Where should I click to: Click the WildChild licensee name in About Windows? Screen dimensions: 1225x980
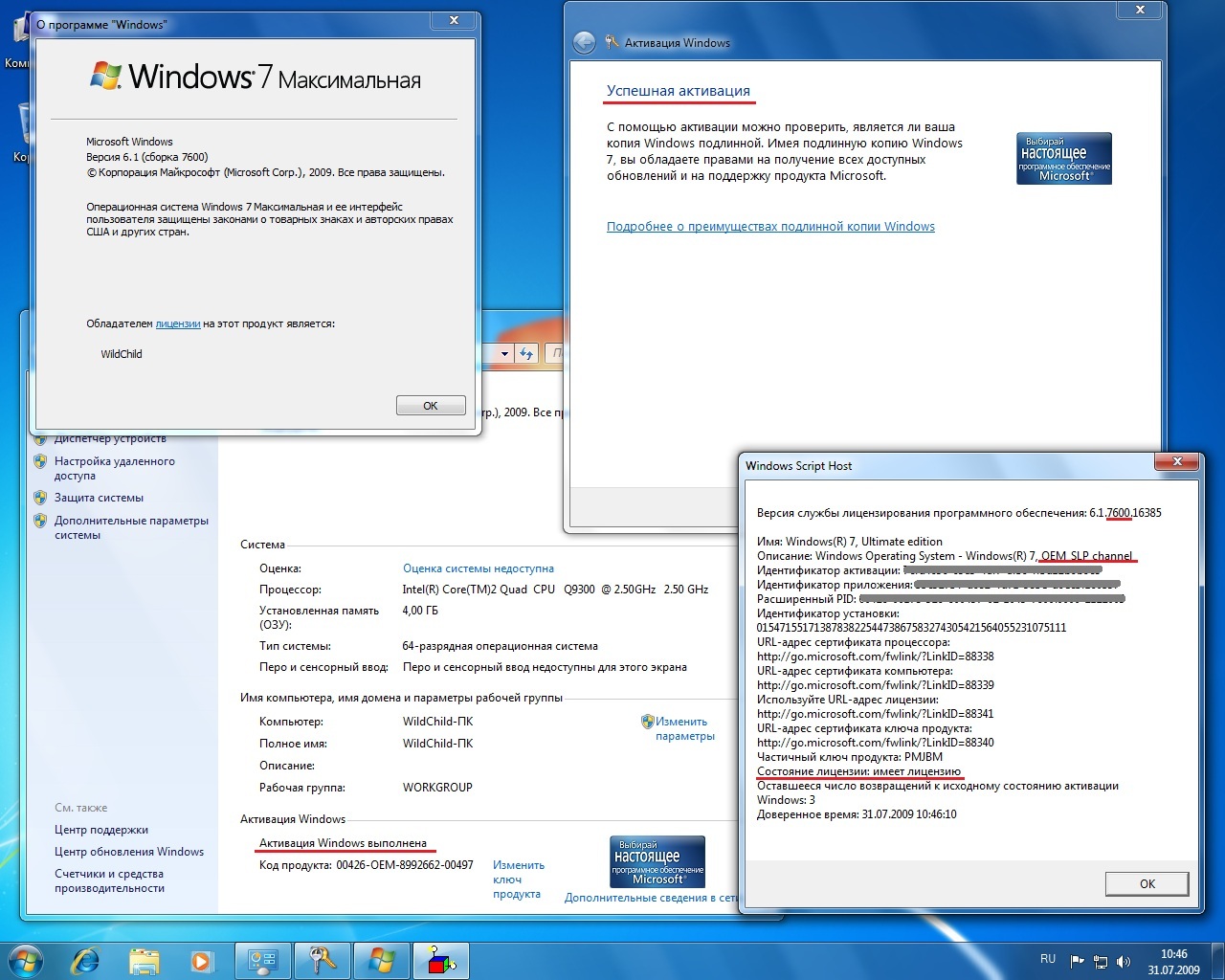(122, 354)
